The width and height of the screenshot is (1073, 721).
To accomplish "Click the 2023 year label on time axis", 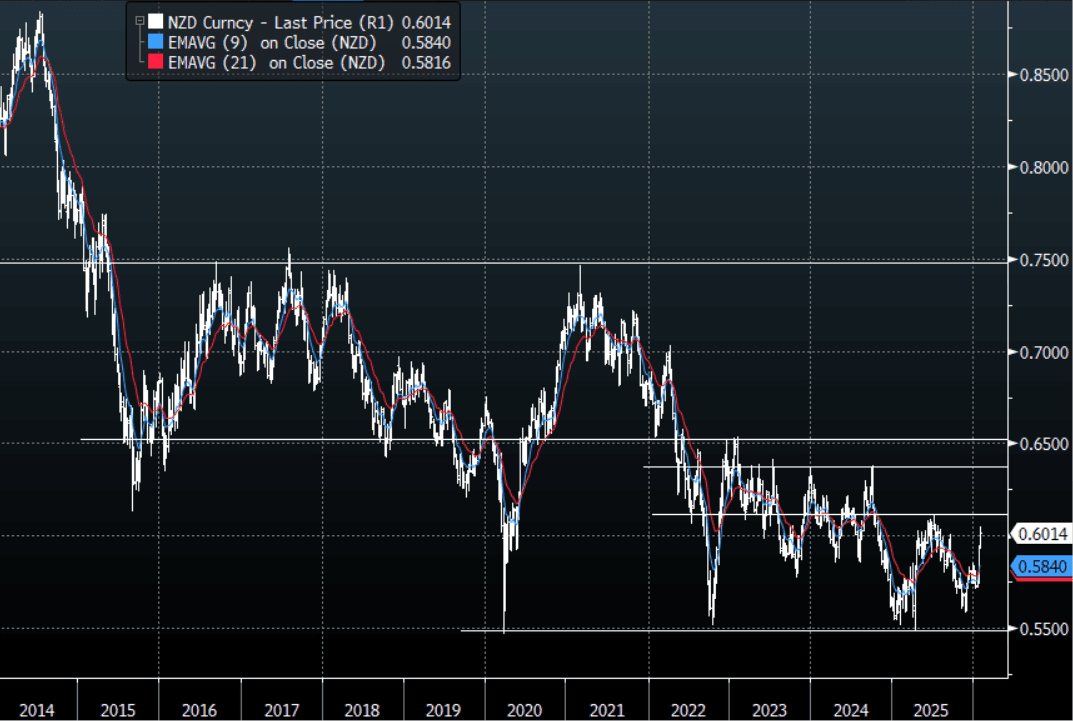I will [x=769, y=710].
